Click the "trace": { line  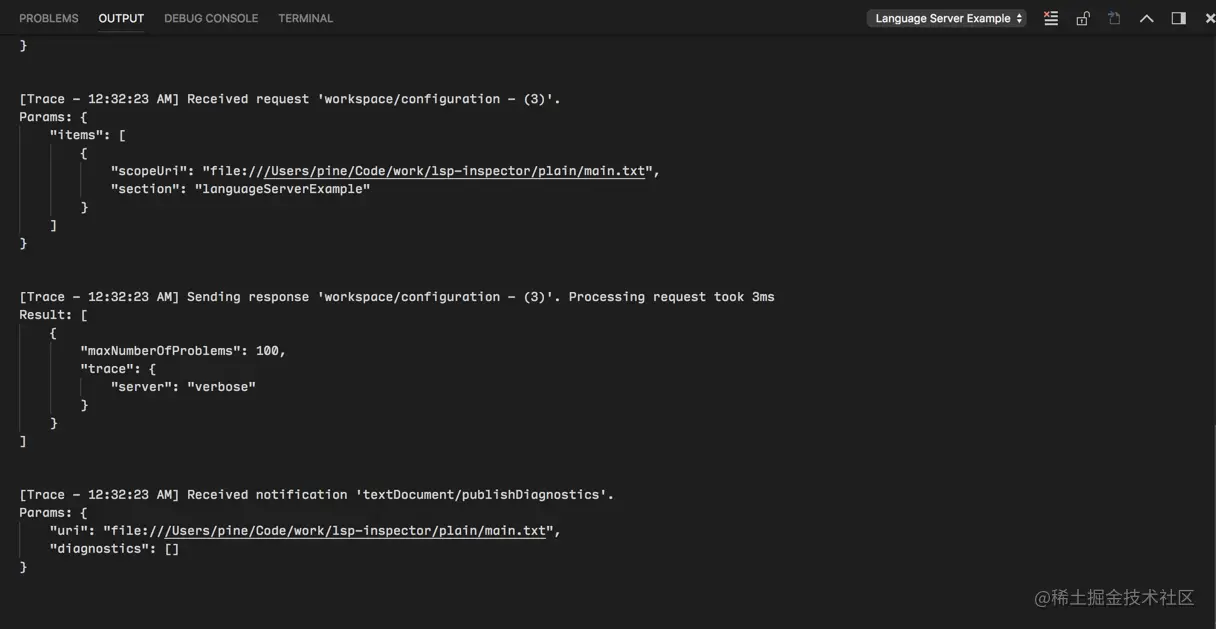point(118,369)
